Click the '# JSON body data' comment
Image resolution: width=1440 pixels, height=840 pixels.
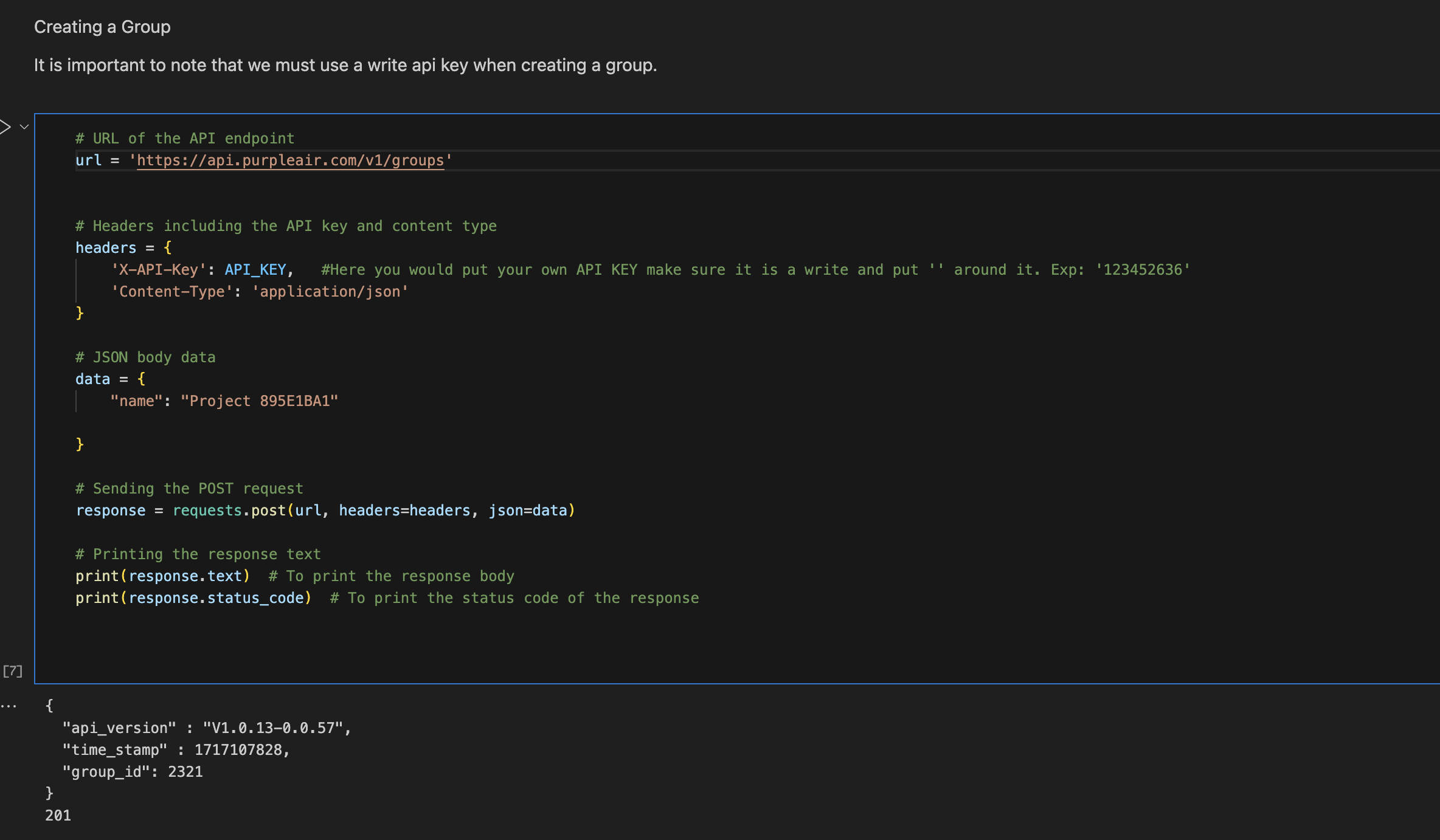coord(145,357)
